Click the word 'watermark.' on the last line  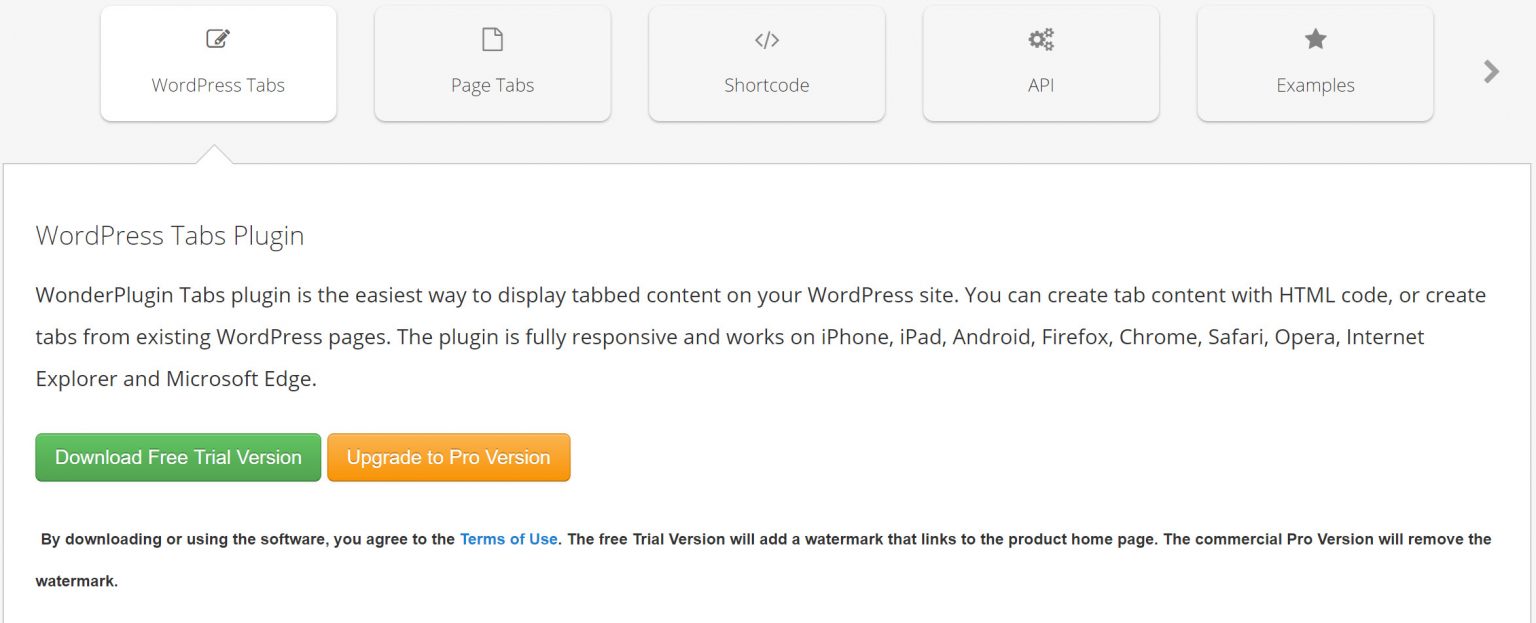pyautogui.click(x=77, y=581)
